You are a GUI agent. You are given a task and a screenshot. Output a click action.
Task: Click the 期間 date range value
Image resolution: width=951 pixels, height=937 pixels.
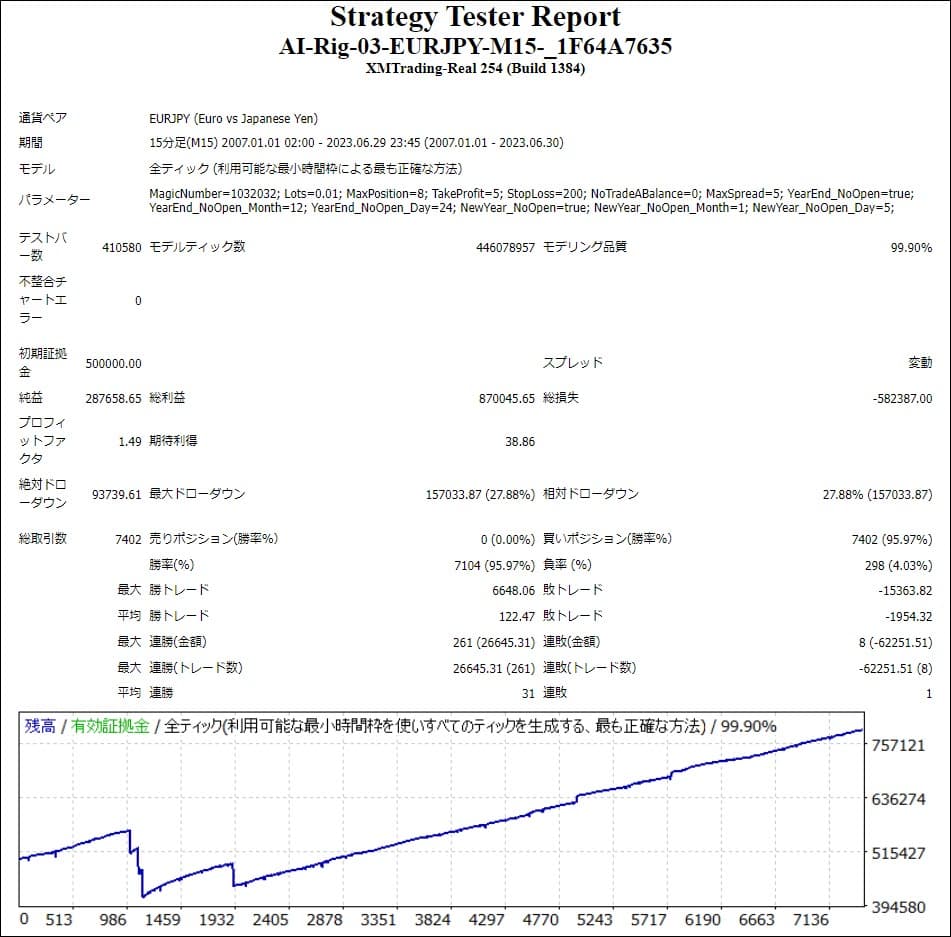click(x=356, y=143)
